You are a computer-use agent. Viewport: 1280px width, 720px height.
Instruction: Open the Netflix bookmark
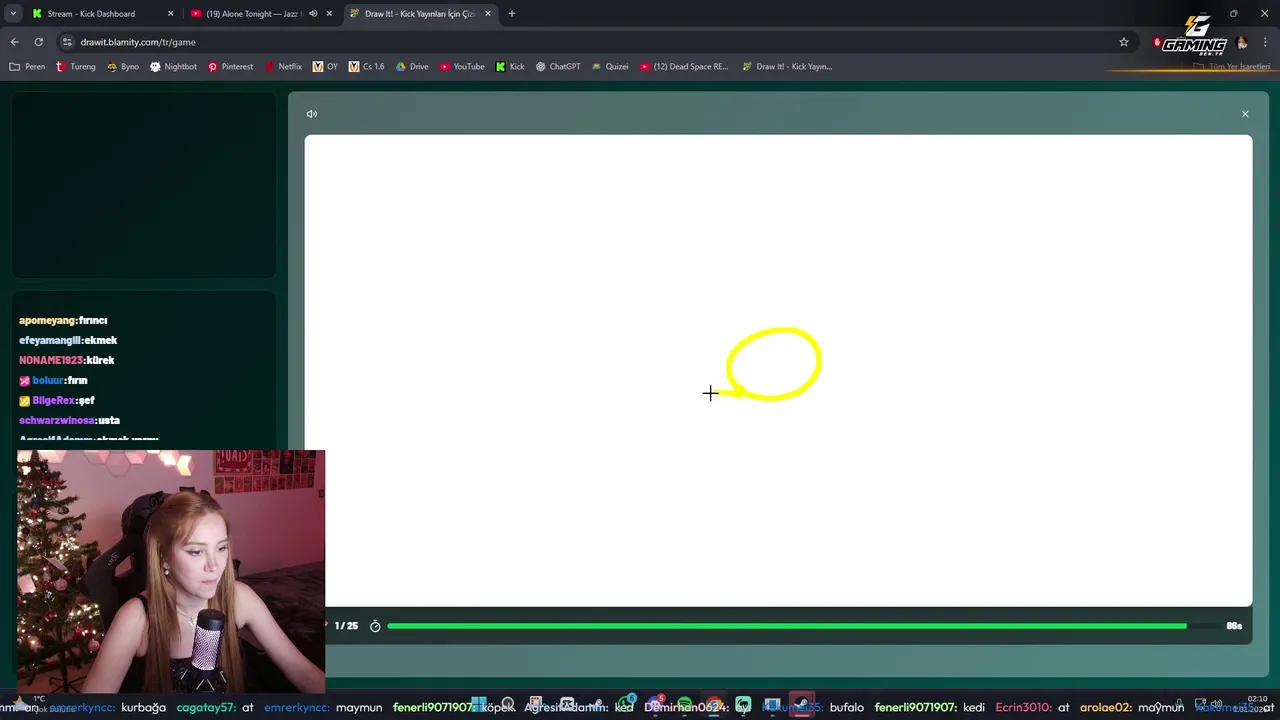click(x=283, y=66)
